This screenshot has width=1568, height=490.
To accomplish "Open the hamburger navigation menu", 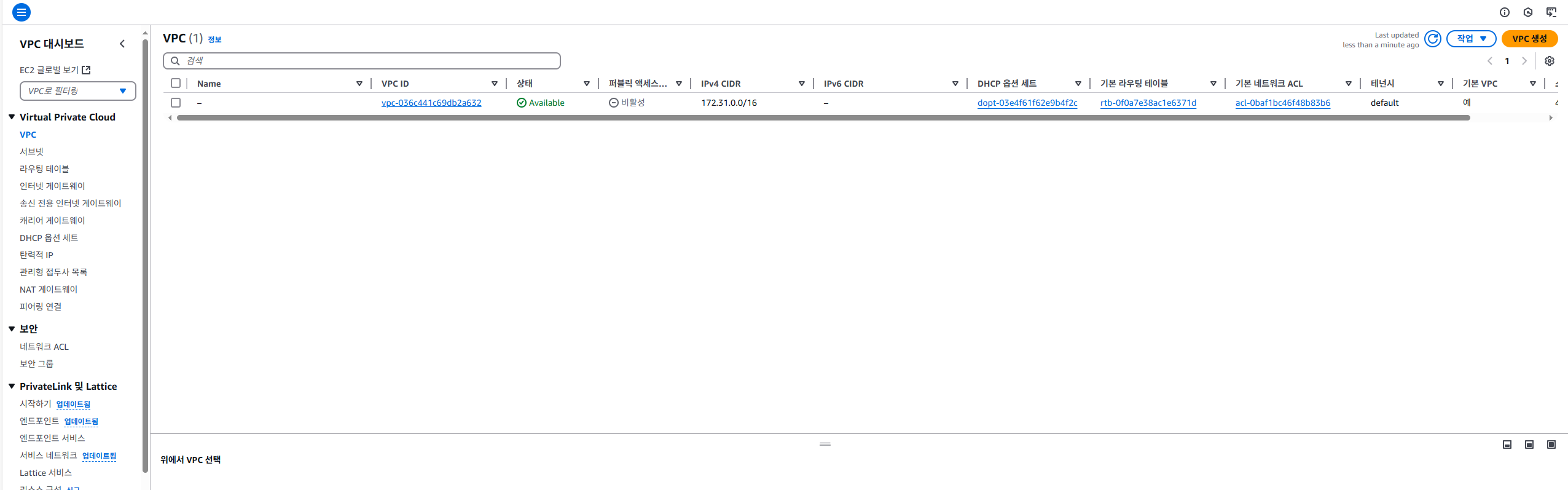I will pos(21,12).
